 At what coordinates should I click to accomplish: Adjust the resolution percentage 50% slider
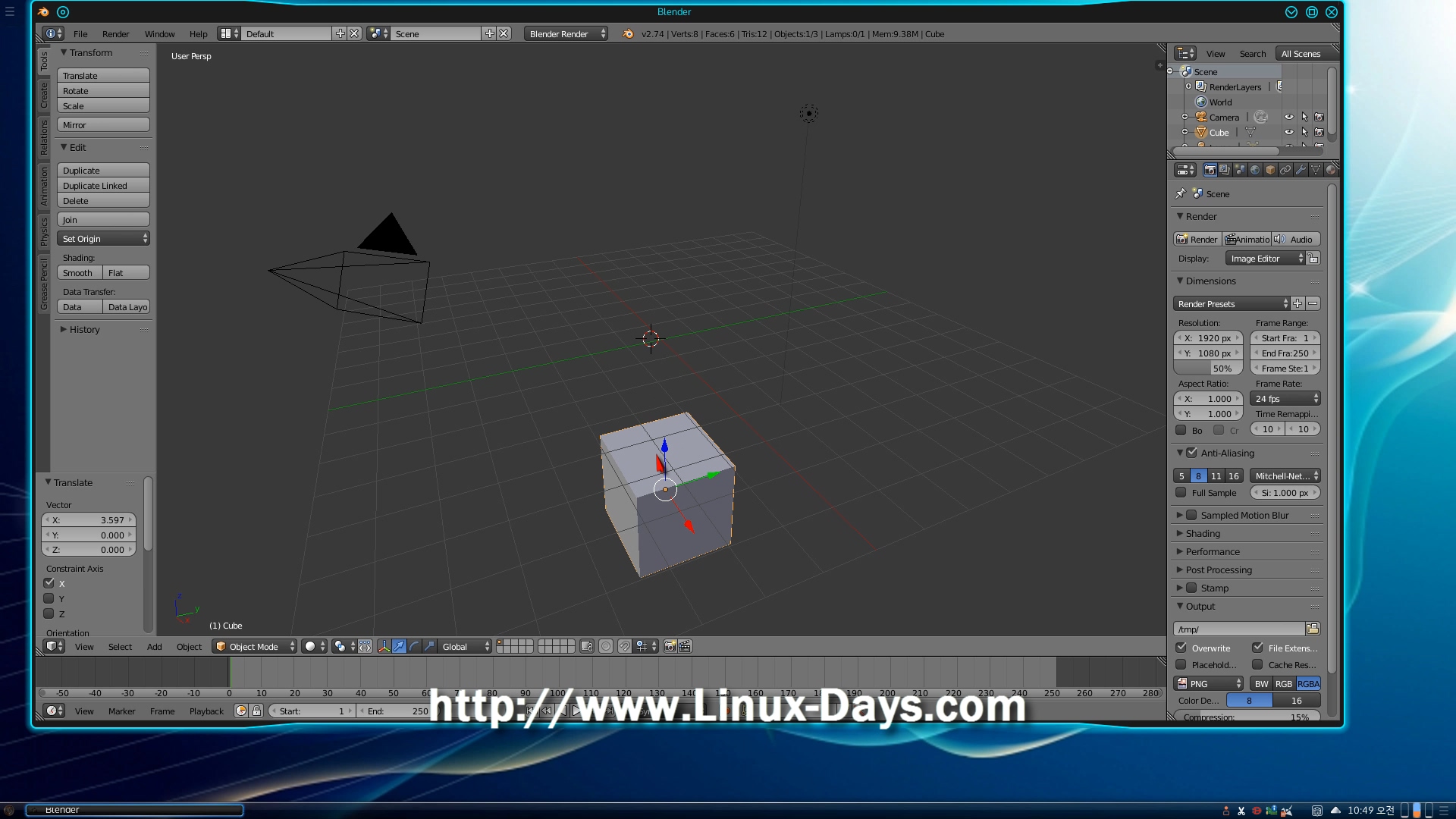pos(1209,369)
